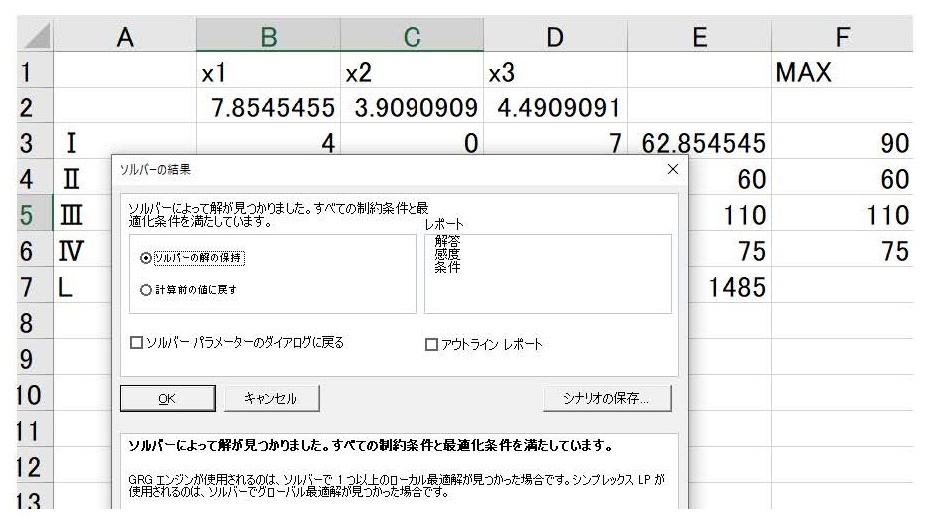This screenshot has height=528, width=946.
Task: Close the ソルバーの結果 dialog
Action: (672, 170)
